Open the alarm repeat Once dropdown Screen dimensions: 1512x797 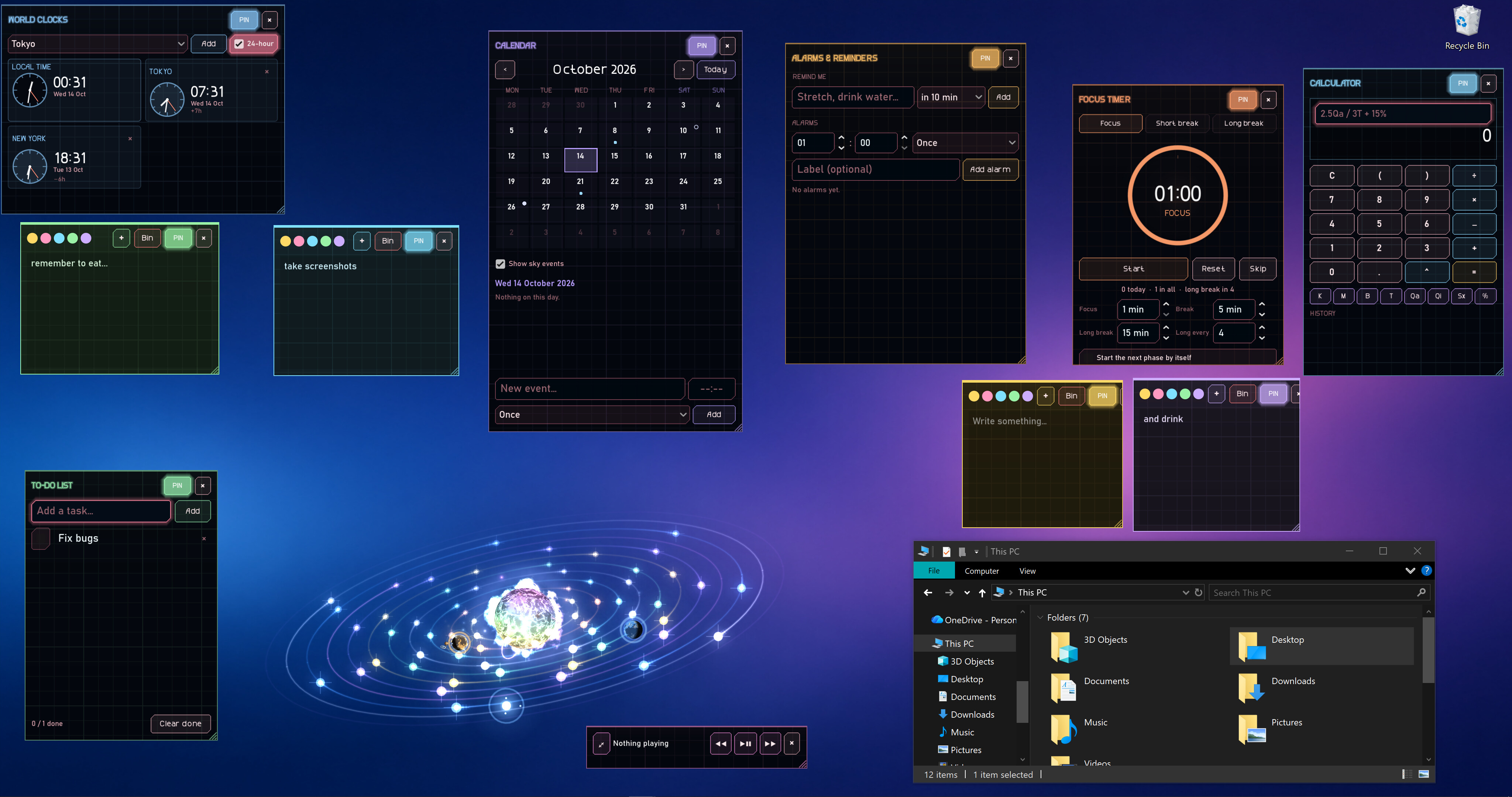pyautogui.click(x=965, y=143)
